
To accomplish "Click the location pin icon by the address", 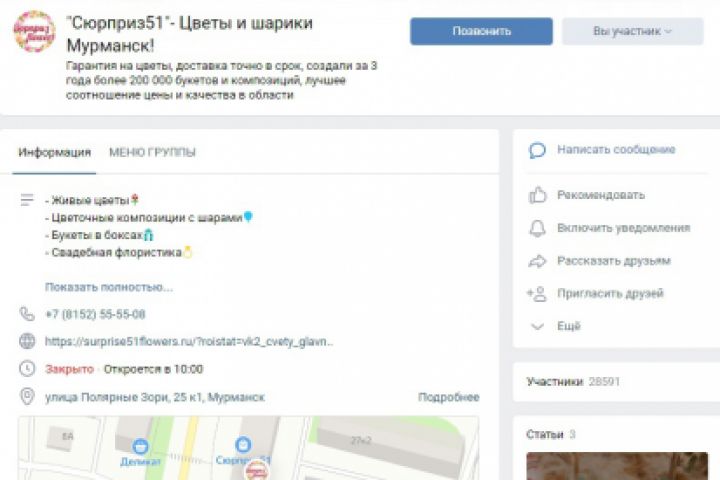I will (27, 396).
